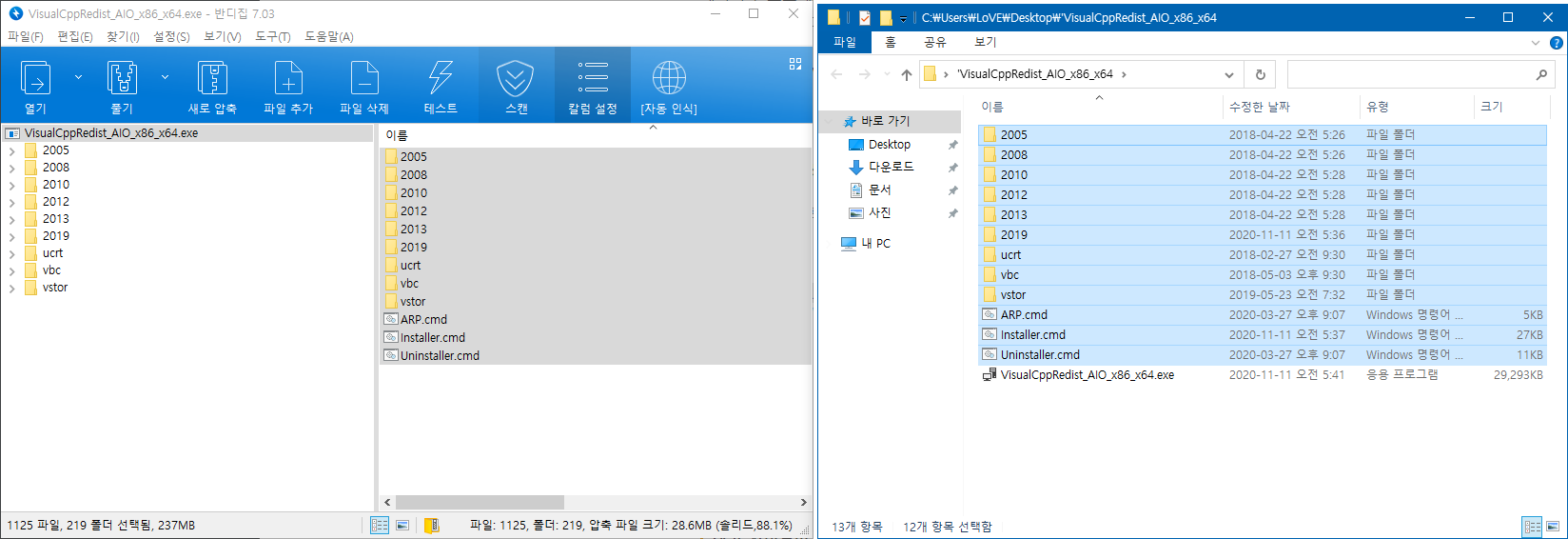Click the Delete File (파일 삭제) icon
1568x539 pixels.
pyautogui.click(x=364, y=78)
